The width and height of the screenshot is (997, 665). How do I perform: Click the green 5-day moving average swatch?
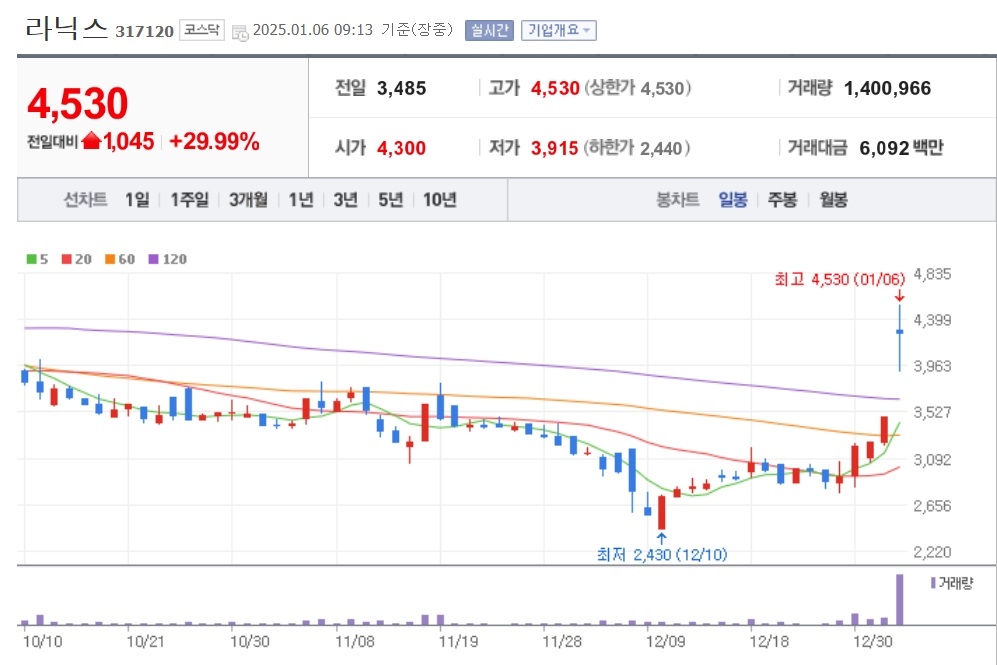31,259
